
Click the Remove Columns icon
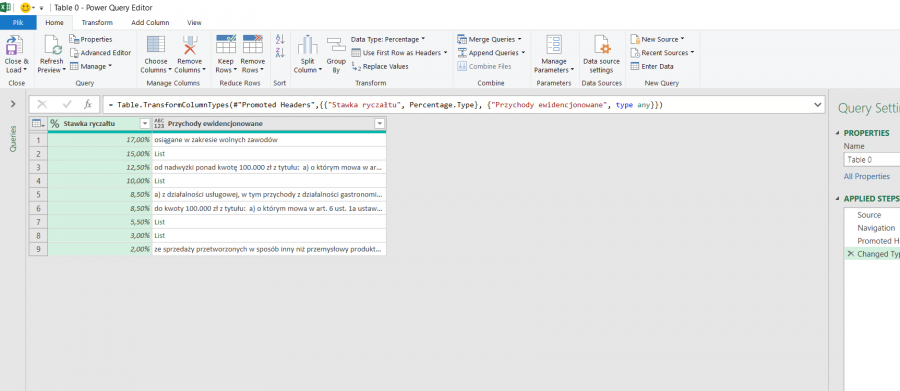coord(189,45)
